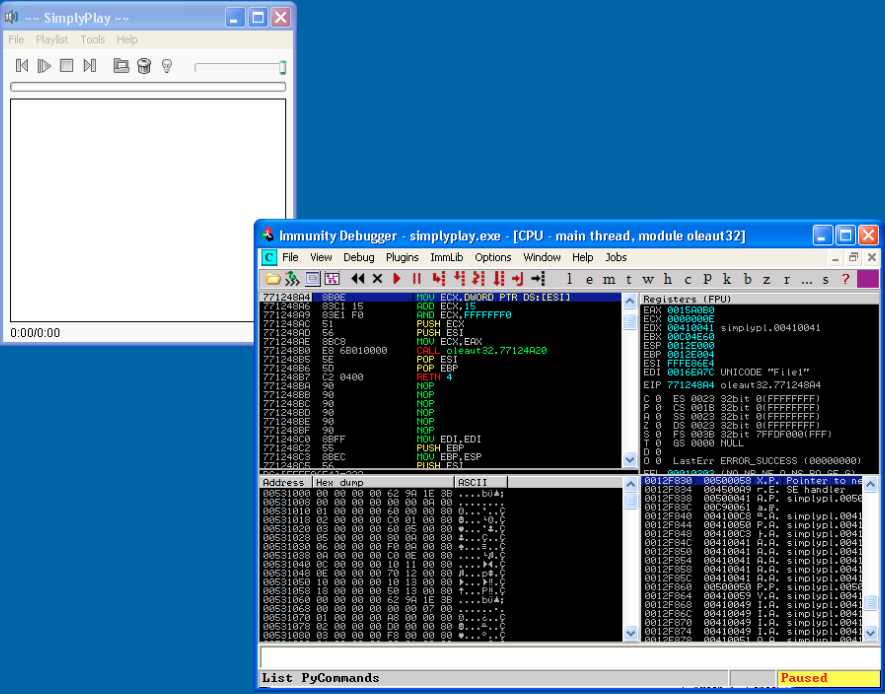The image size is (885, 694).
Task: Click the disassembly pane scroll-up arrow
Action: (630, 301)
